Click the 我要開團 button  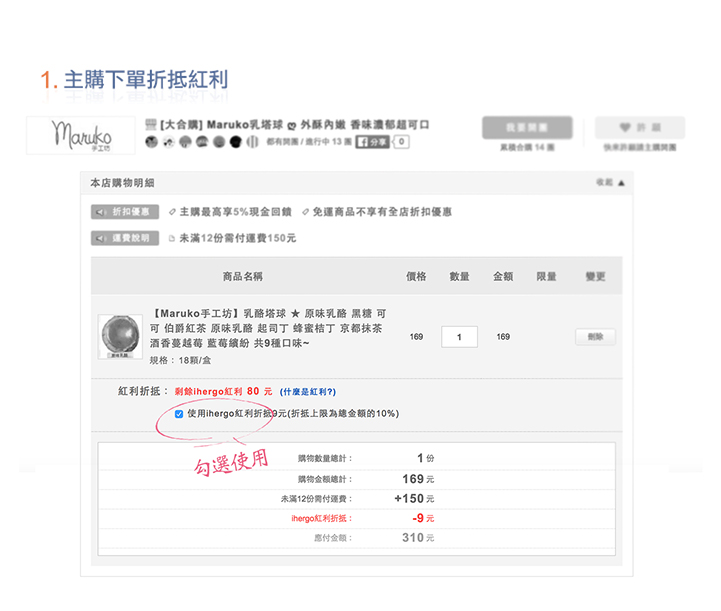[x=527, y=127]
